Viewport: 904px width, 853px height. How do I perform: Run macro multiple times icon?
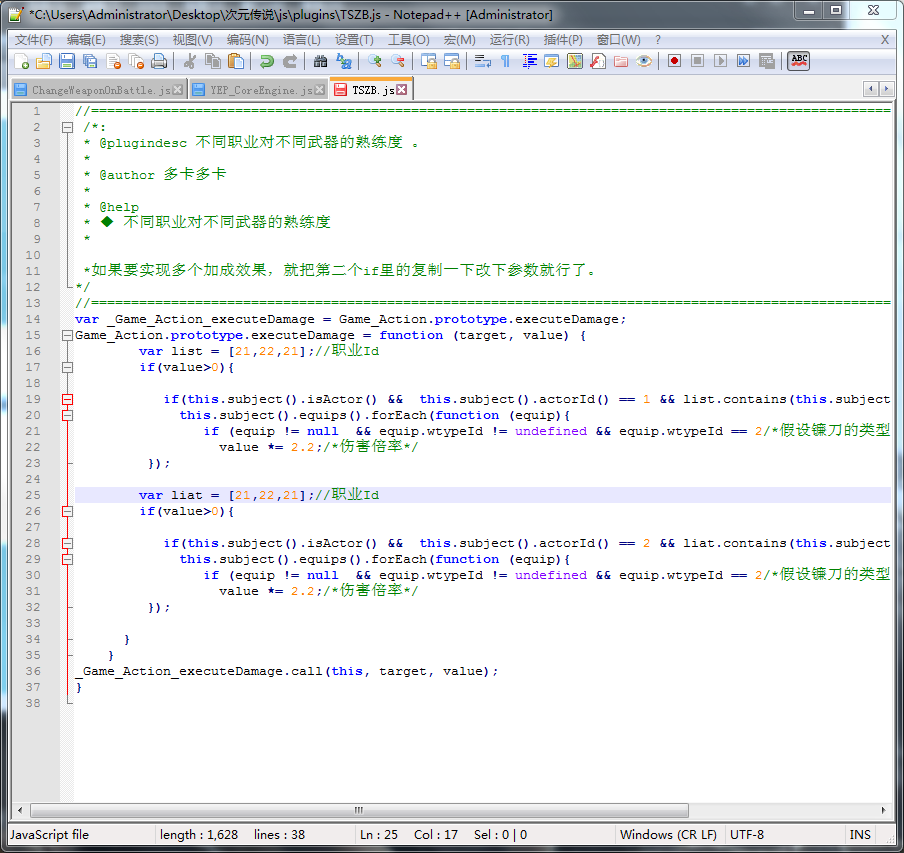743,61
